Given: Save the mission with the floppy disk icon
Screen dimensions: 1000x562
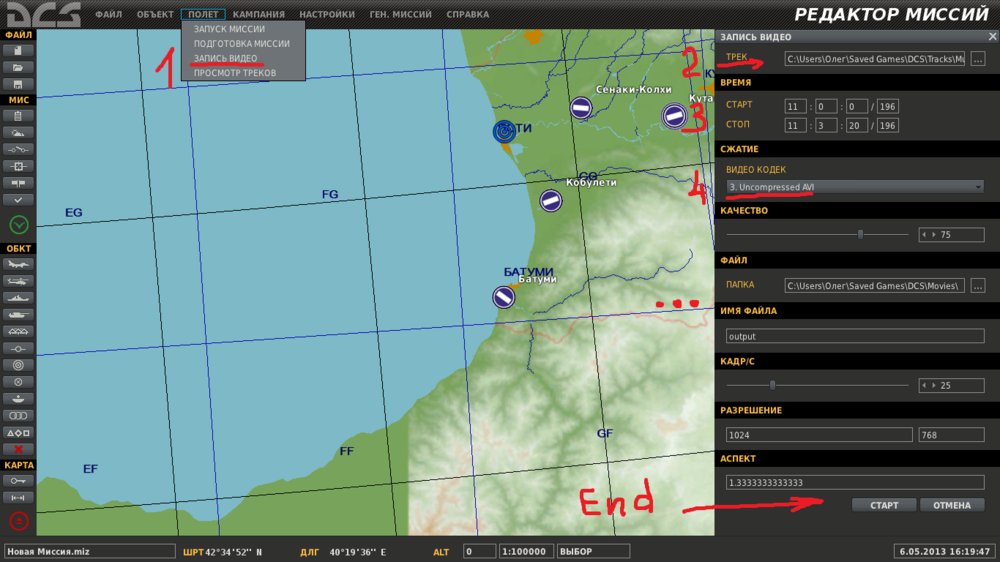Looking at the screenshot, I should coord(18,84).
